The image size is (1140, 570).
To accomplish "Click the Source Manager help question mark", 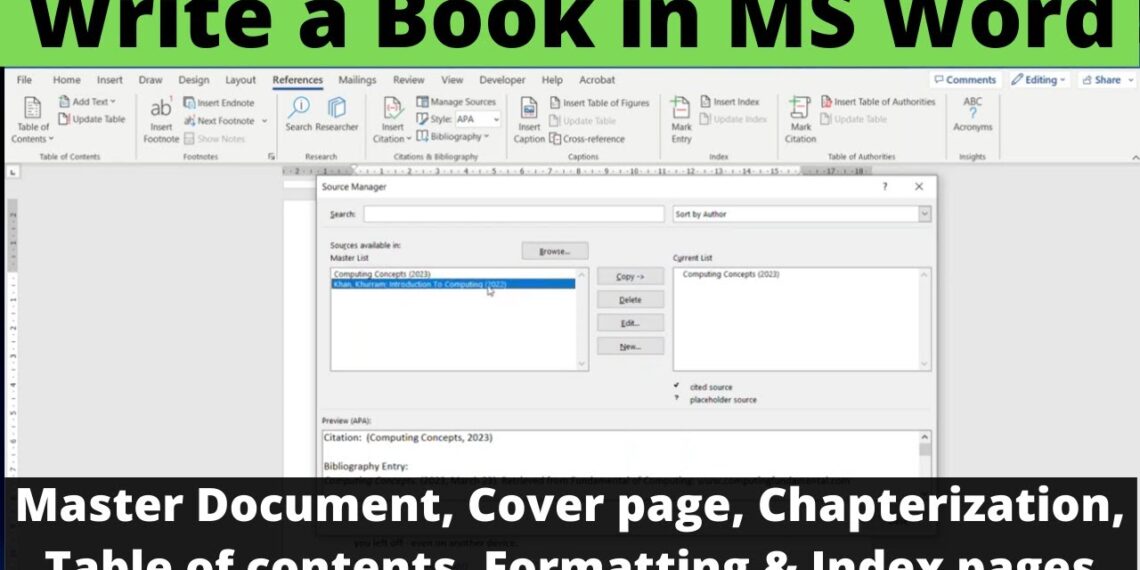I will click(884, 187).
